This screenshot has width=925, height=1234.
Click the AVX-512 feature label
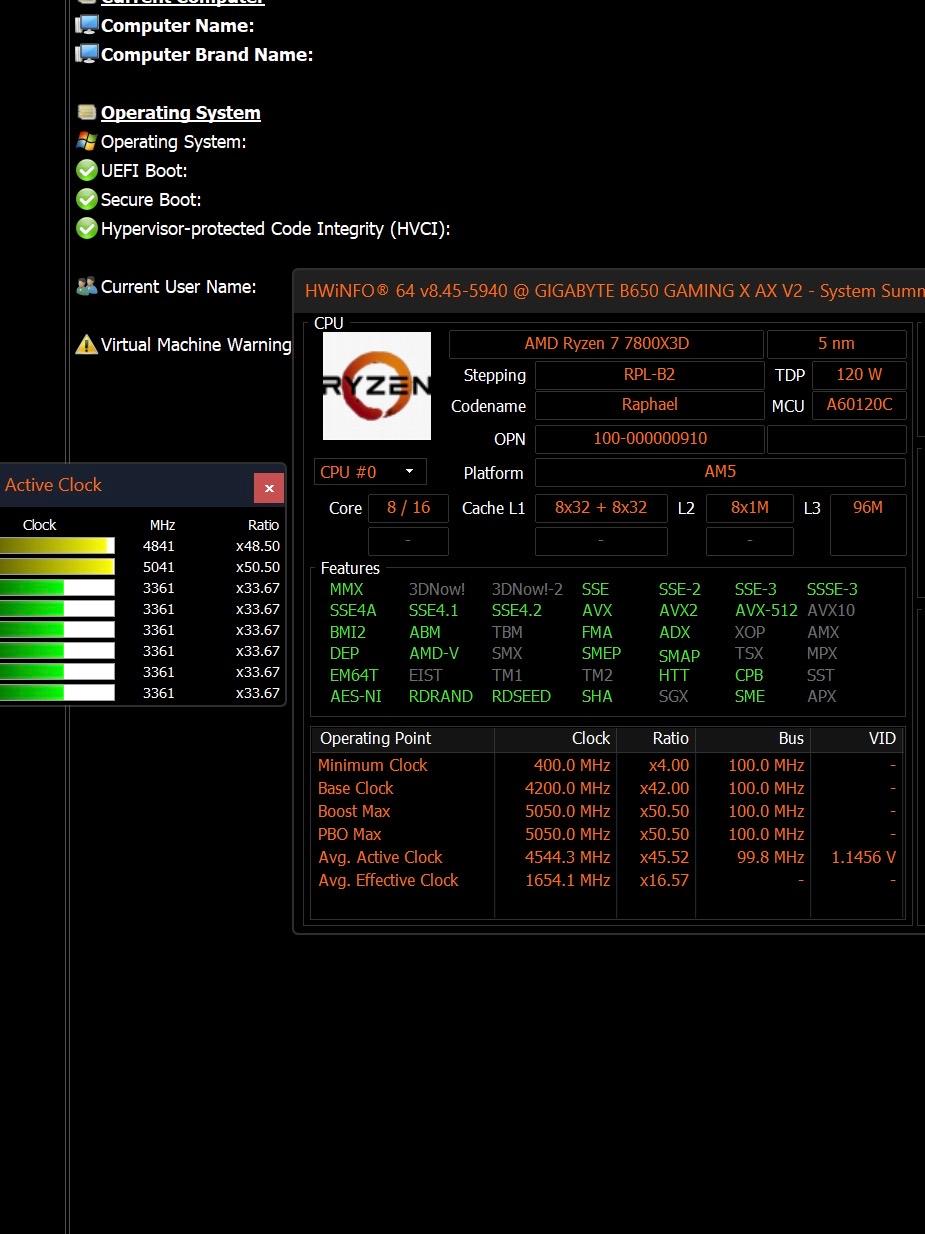[x=766, y=610]
